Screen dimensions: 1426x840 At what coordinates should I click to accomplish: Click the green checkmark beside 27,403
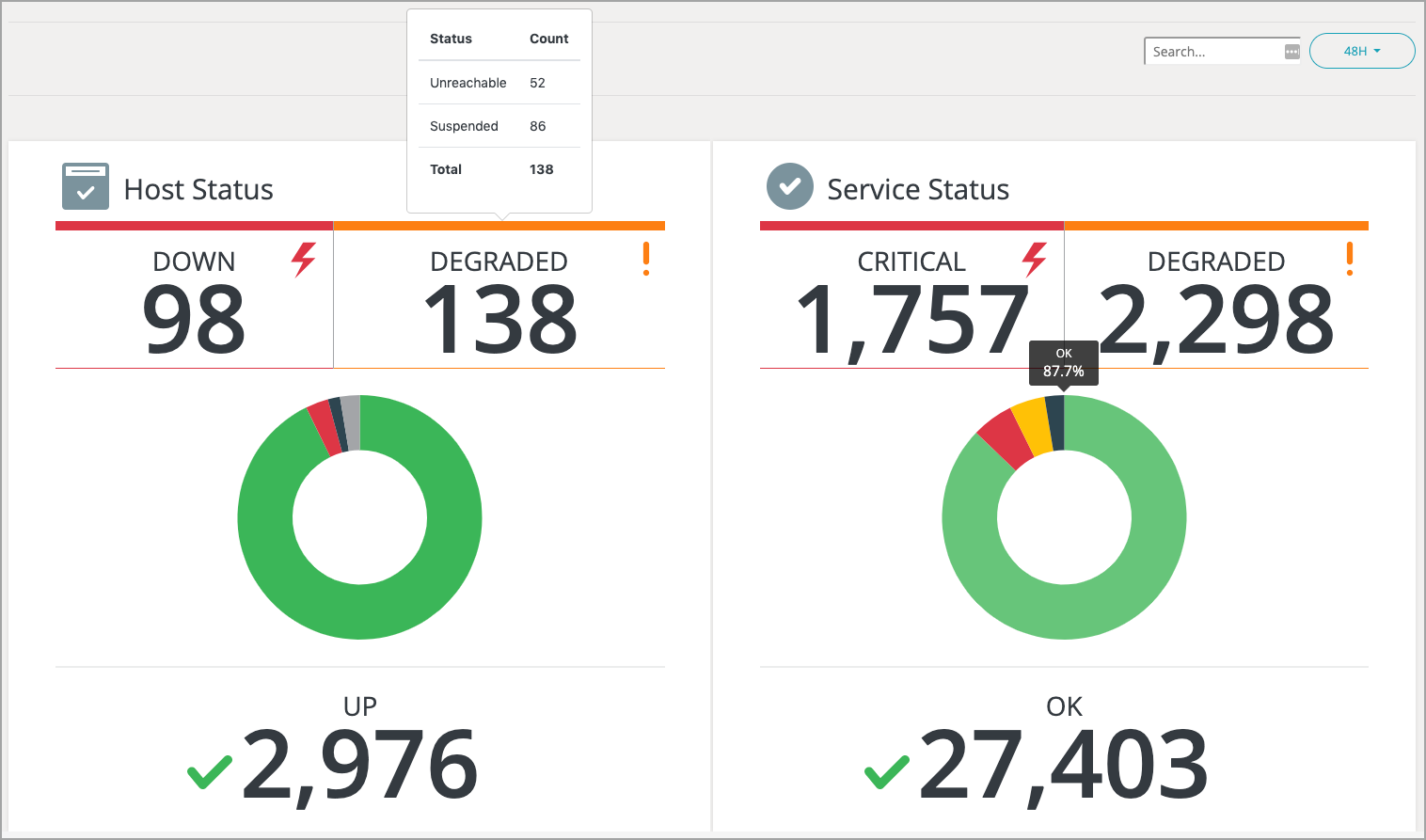click(x=887, y=771)
